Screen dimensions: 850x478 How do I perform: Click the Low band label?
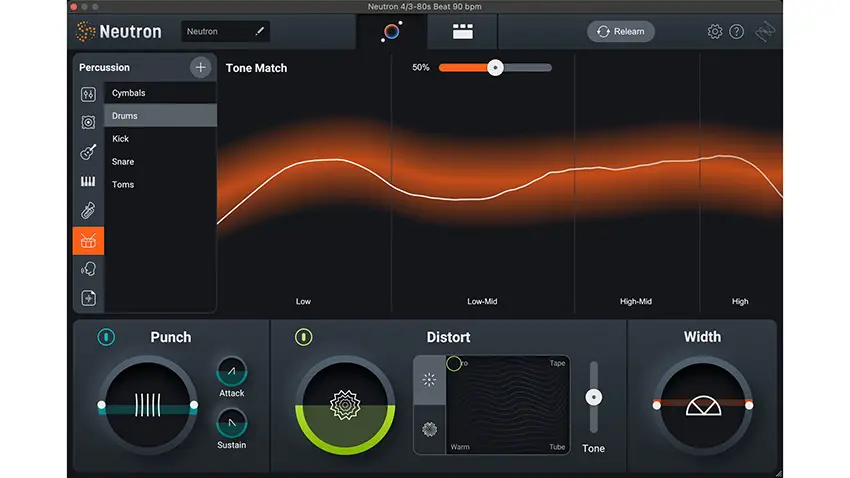coord(303,301)
